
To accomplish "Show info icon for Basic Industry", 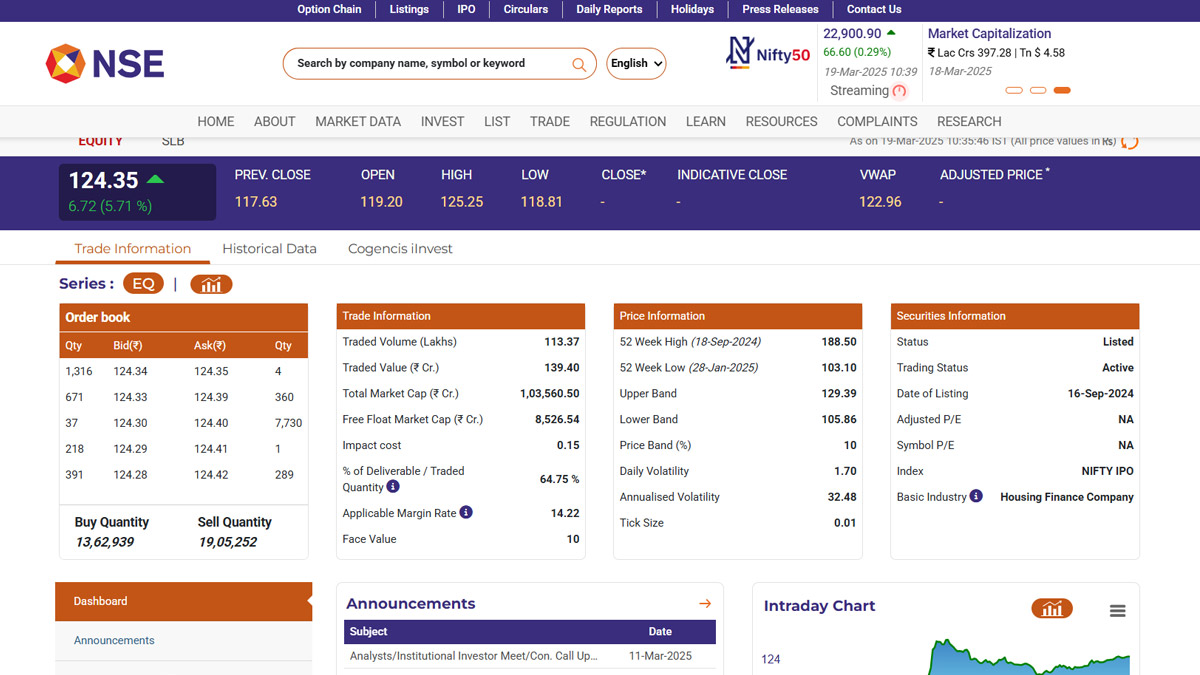I will click(976, 496).
